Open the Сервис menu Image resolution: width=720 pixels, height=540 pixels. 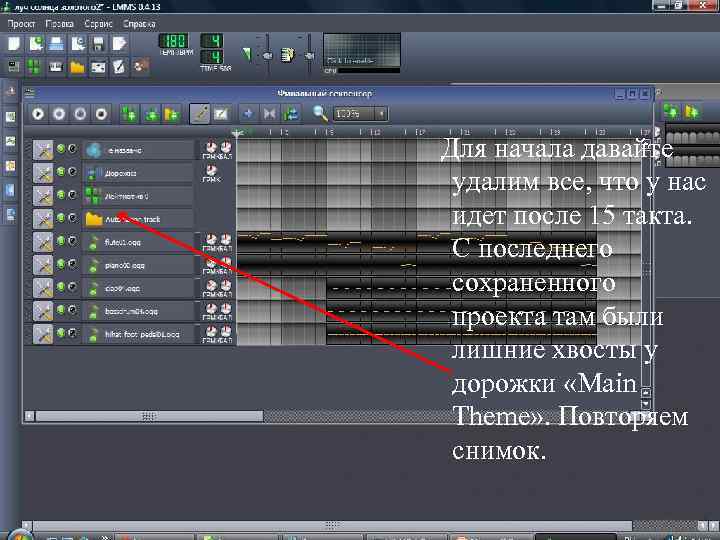(x=98, y=23)
